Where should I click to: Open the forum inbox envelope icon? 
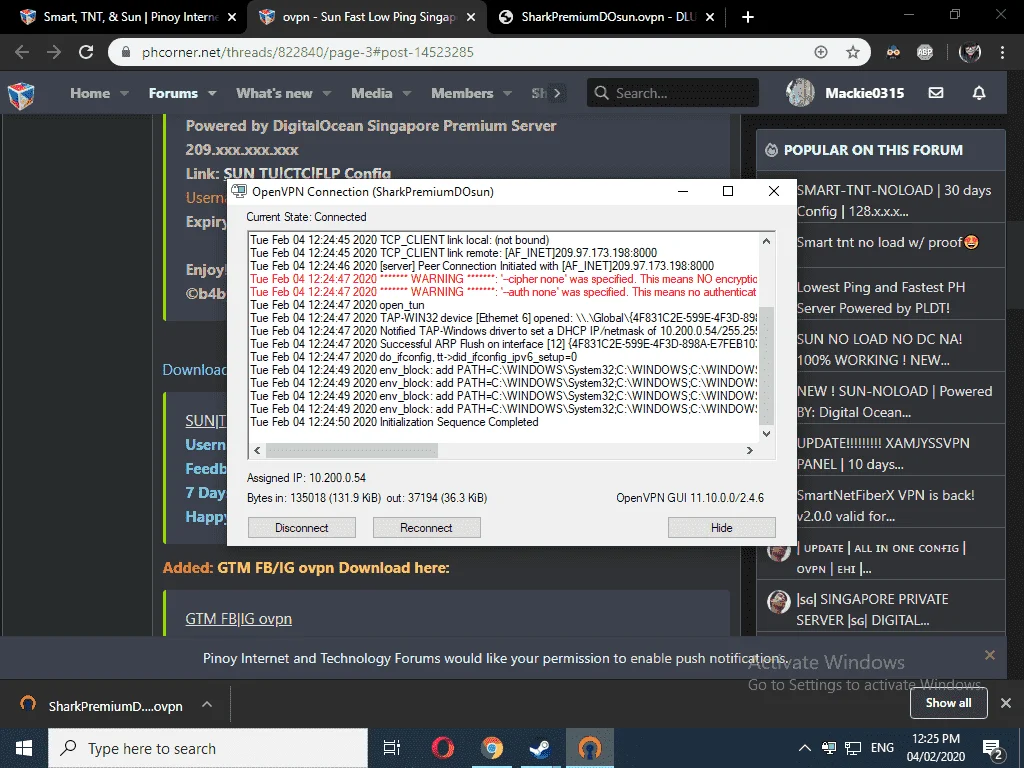click(936, 93)
